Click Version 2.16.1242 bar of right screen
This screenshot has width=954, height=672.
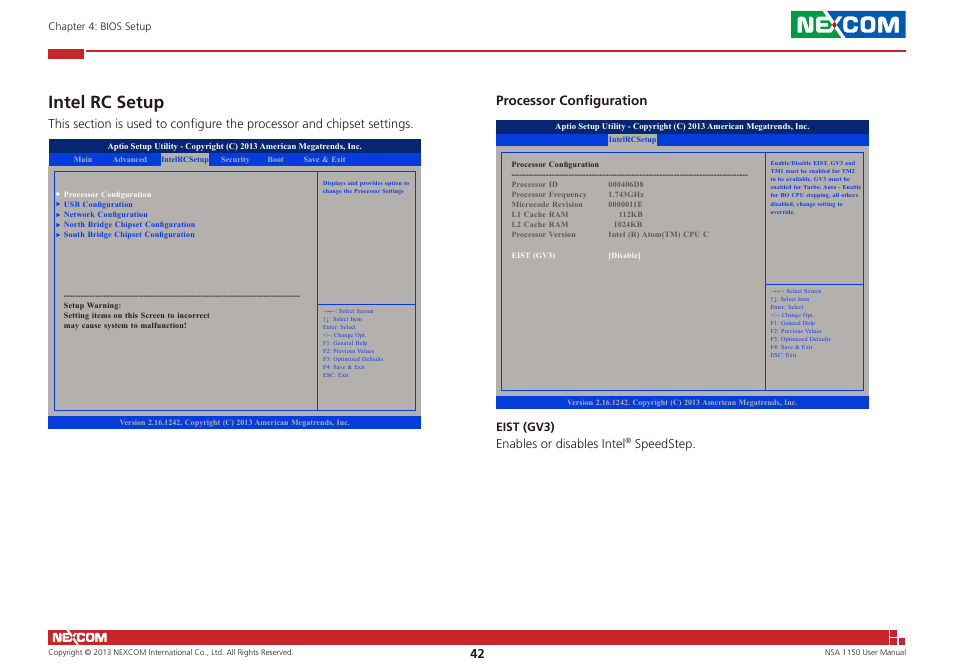[682, 403]
